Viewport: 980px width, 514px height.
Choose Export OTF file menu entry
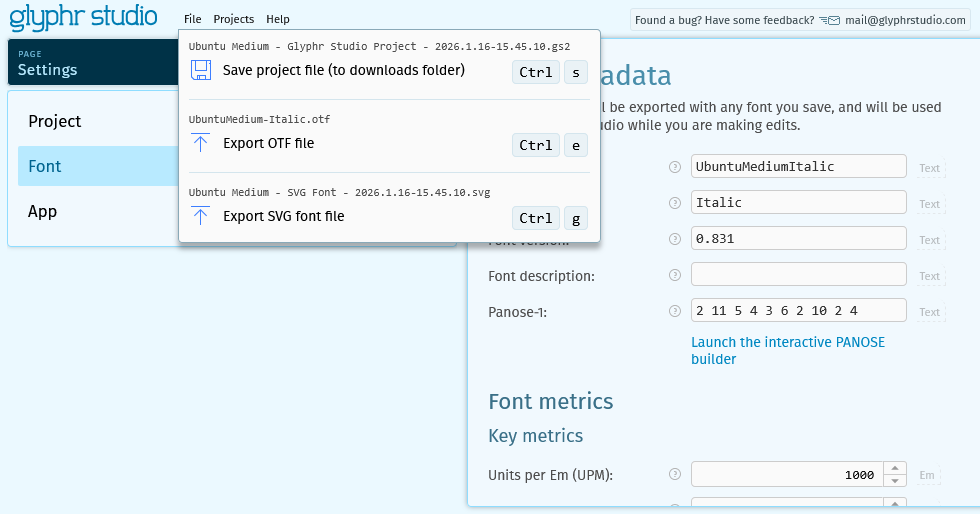click(x=389, y=144)
